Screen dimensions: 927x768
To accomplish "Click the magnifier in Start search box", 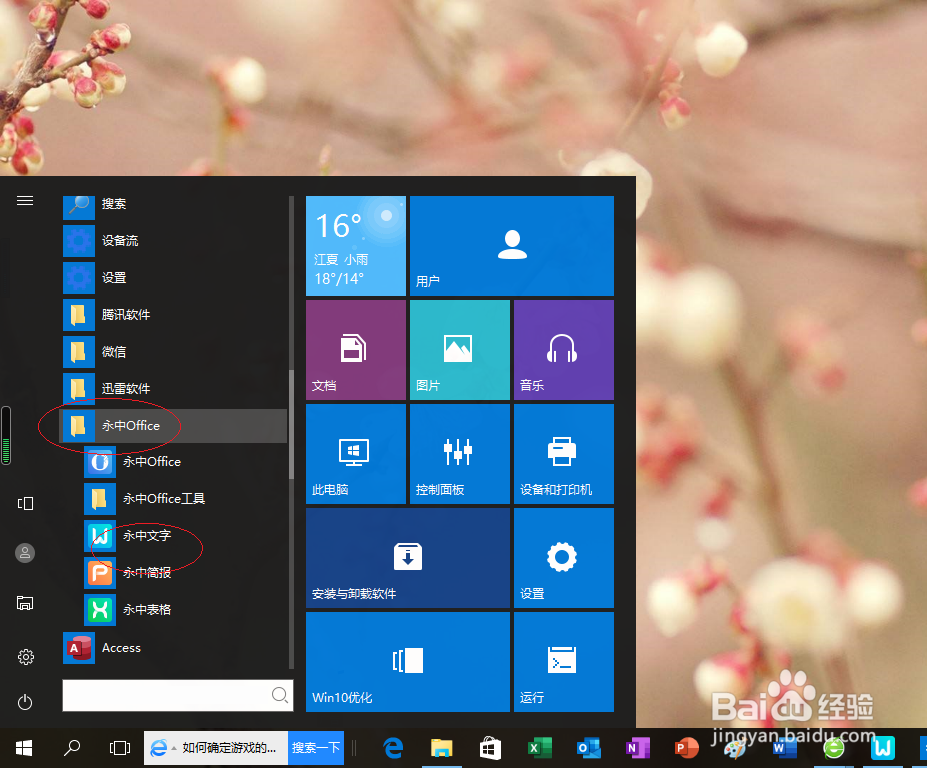I will [x=280, y=695].
